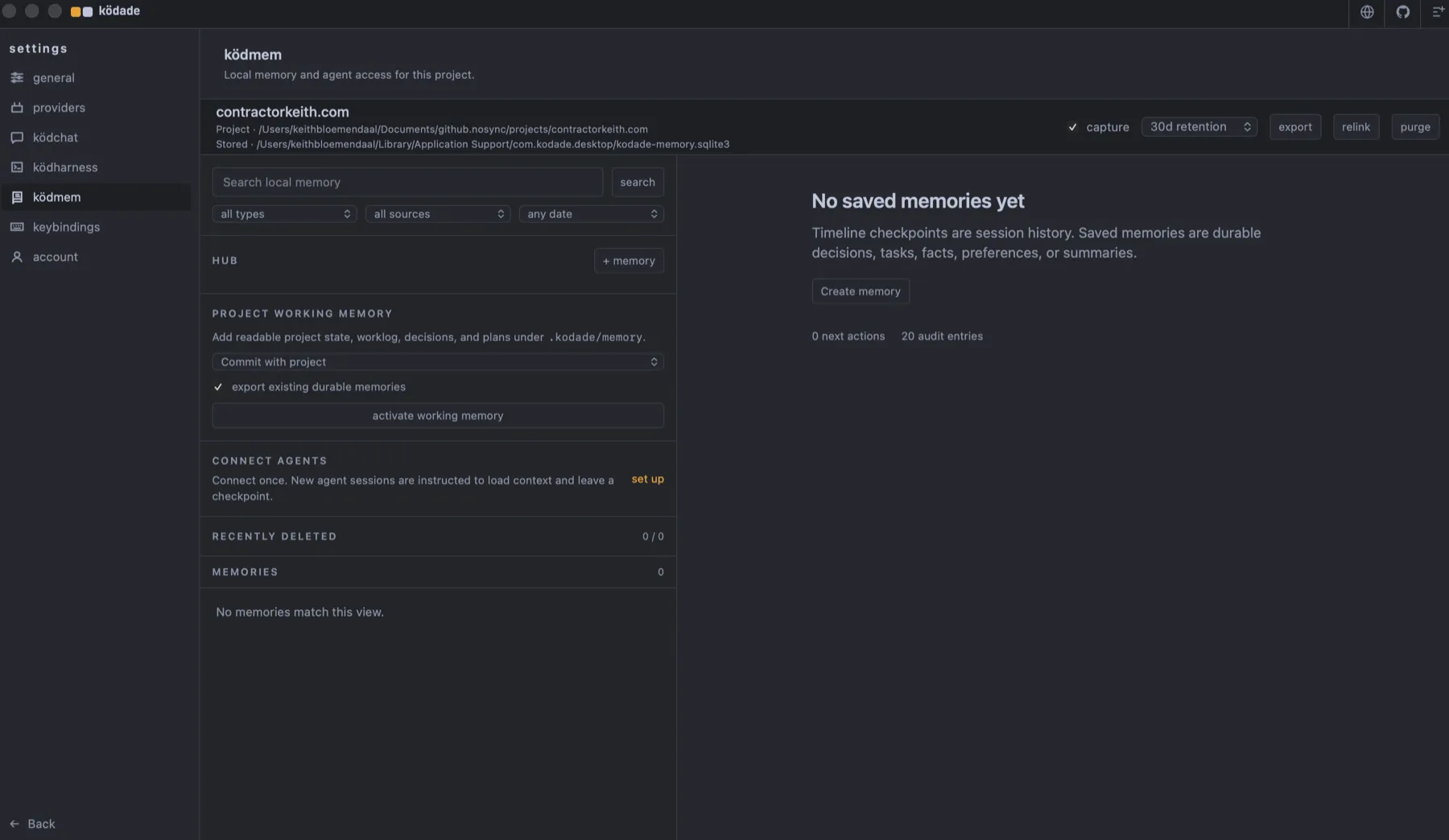Click the contractorkeith.com project title
1449x840 pixels.
[x=283, y=112]
